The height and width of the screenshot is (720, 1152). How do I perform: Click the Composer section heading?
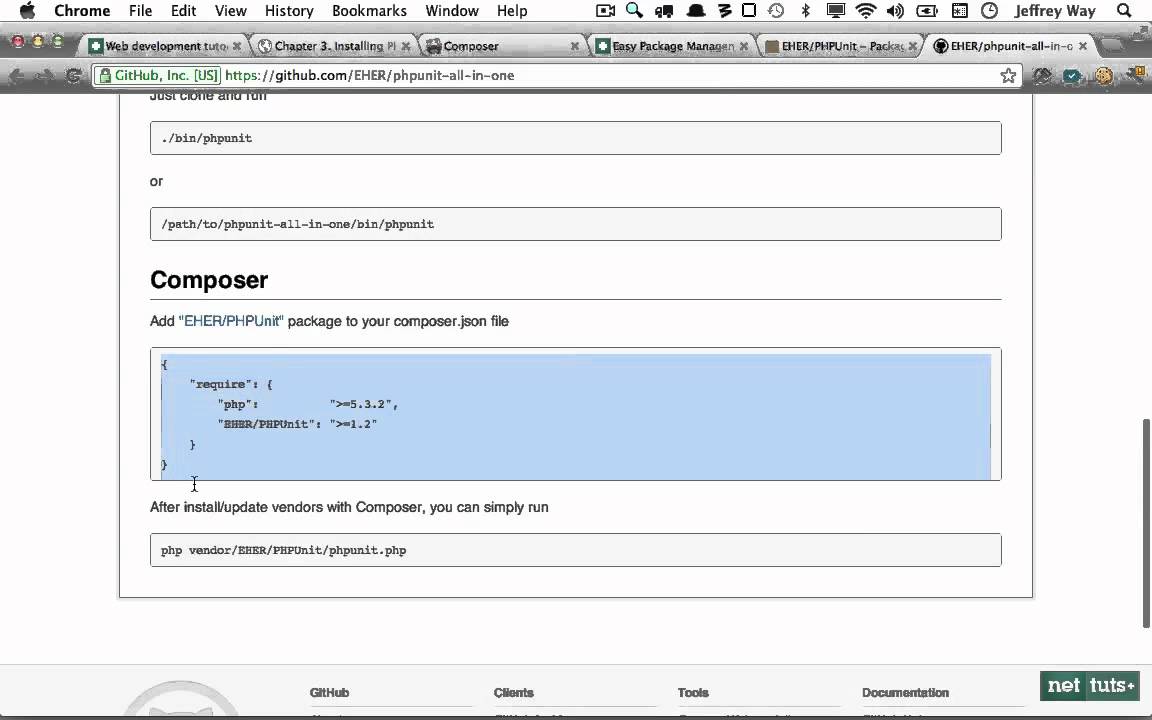pos(209,280)
